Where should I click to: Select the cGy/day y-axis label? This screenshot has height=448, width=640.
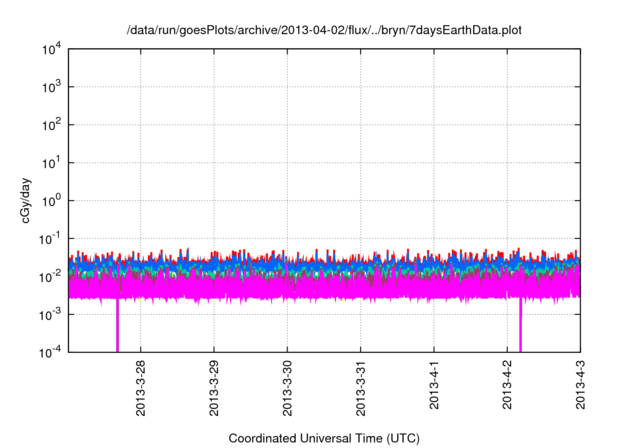(25, 200)
